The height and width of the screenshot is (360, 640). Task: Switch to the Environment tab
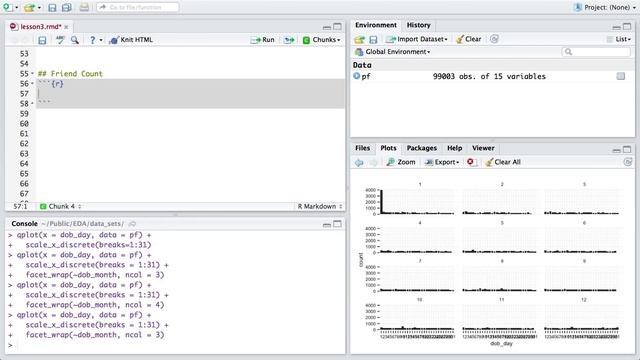[x=376, y=25]
